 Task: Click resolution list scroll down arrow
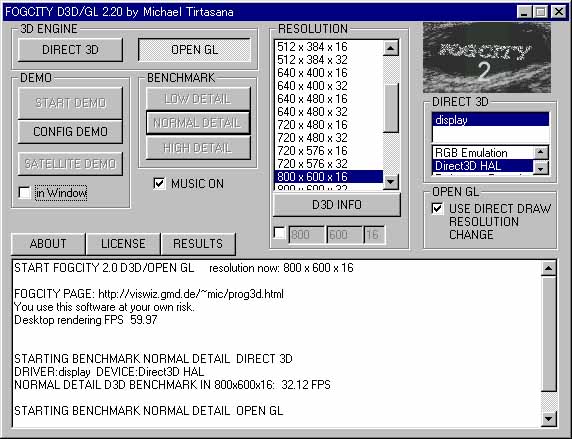[x=391, y=182]
